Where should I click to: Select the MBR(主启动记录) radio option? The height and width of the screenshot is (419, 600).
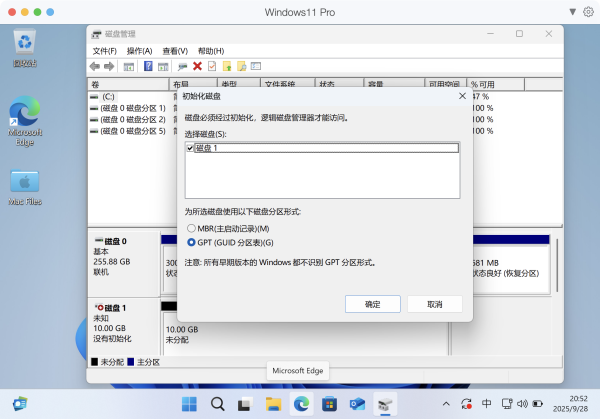tap(191, 229)
